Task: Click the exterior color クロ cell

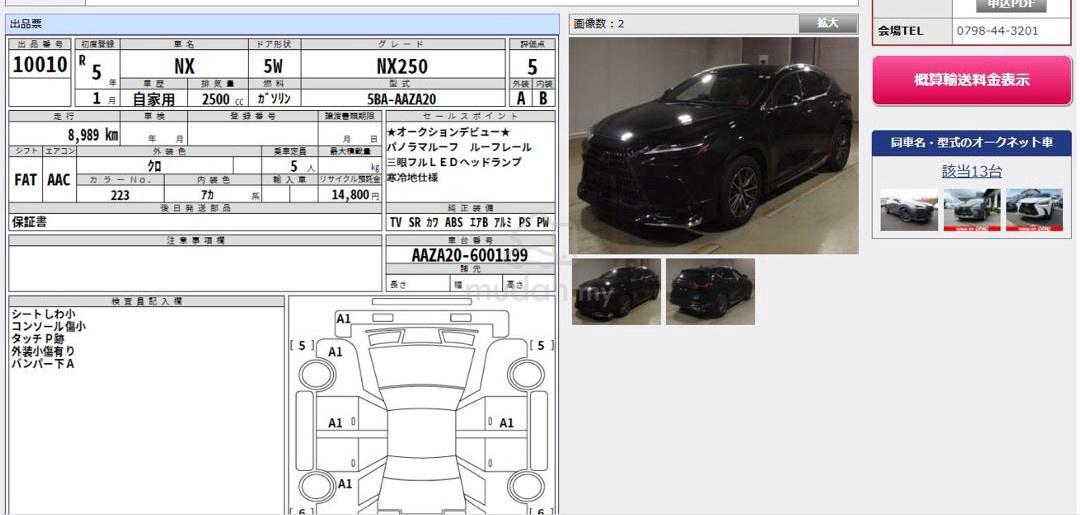Action: (x=155, y=166)
